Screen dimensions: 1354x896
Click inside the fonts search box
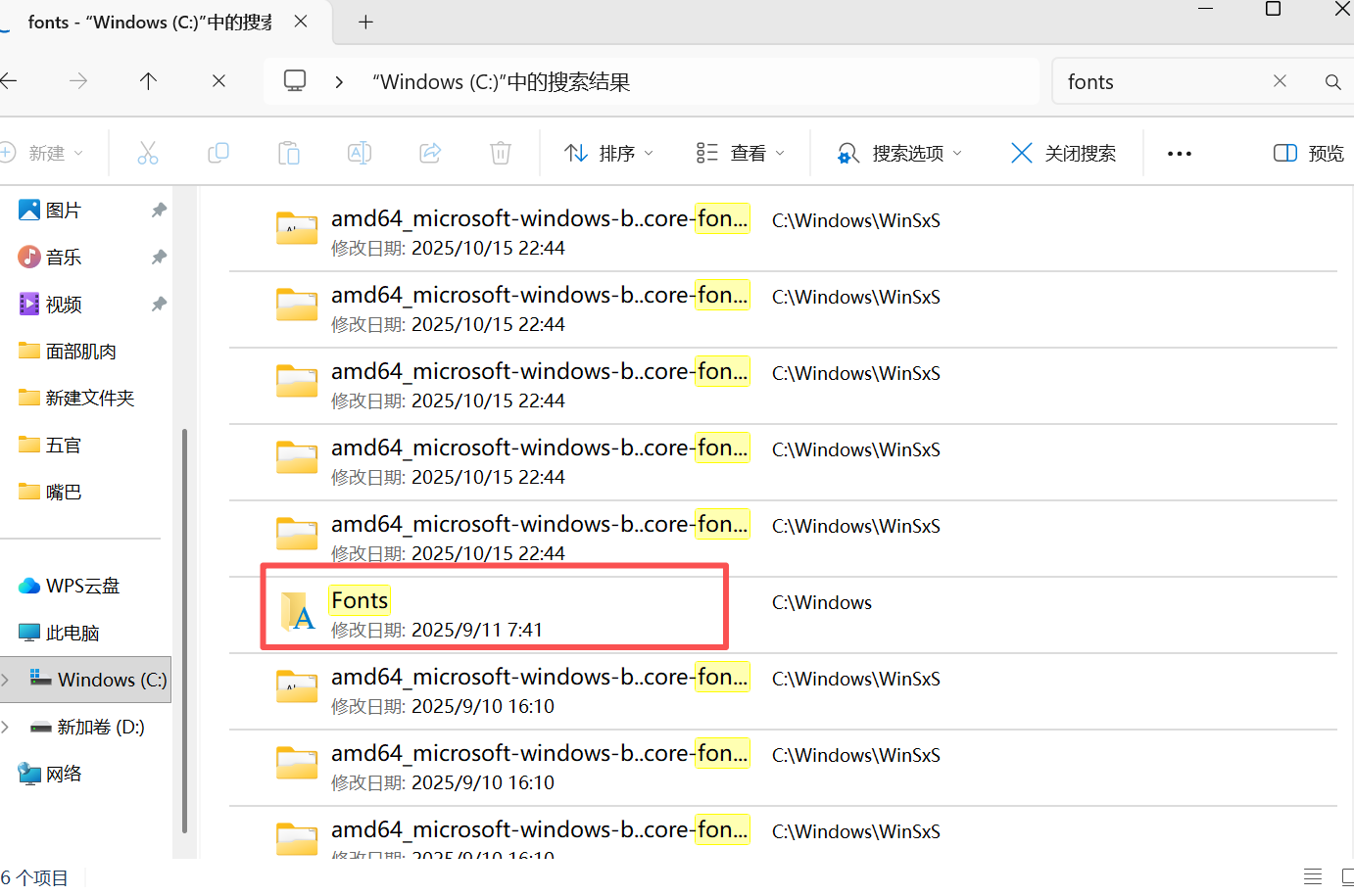pos(1166,82)
